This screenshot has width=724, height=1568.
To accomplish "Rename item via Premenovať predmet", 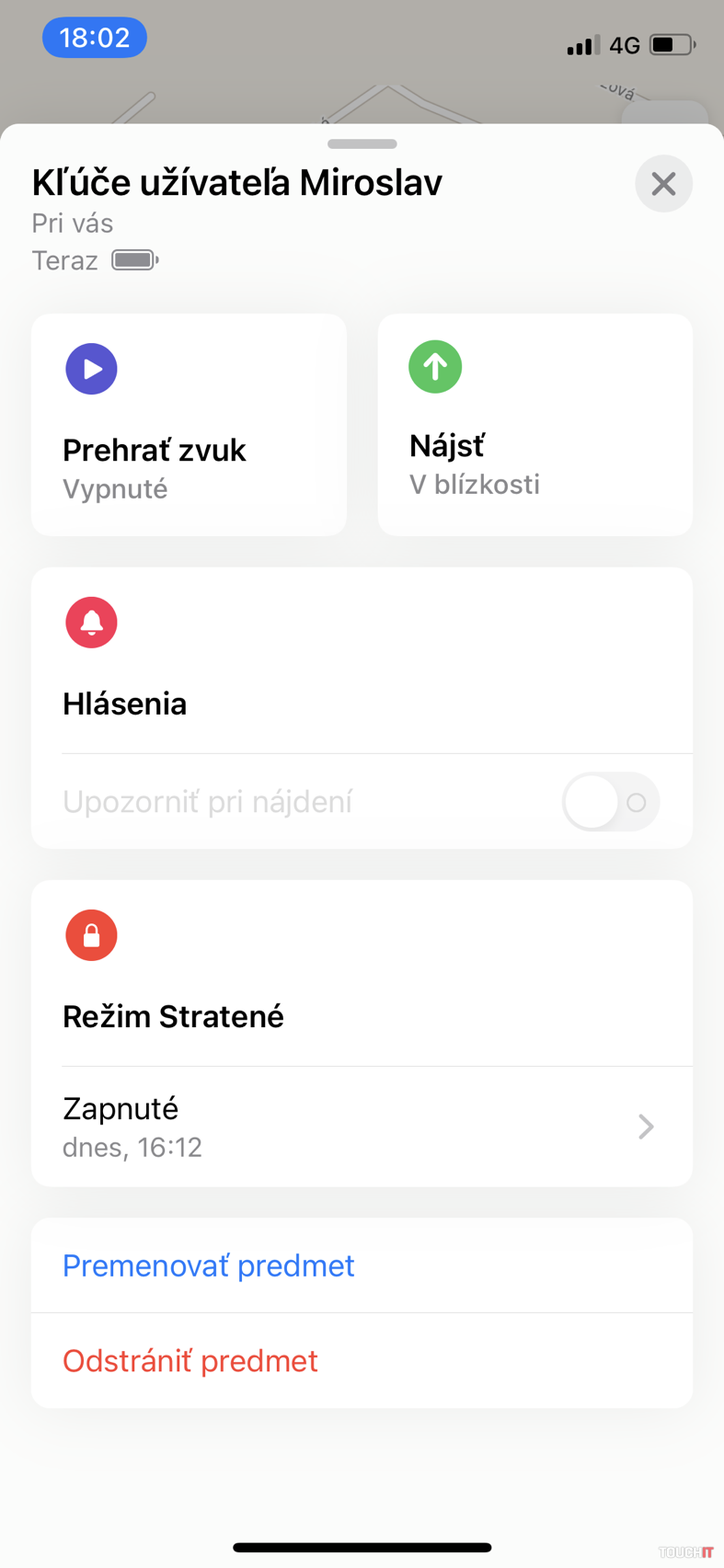I will coord(209,1265).
